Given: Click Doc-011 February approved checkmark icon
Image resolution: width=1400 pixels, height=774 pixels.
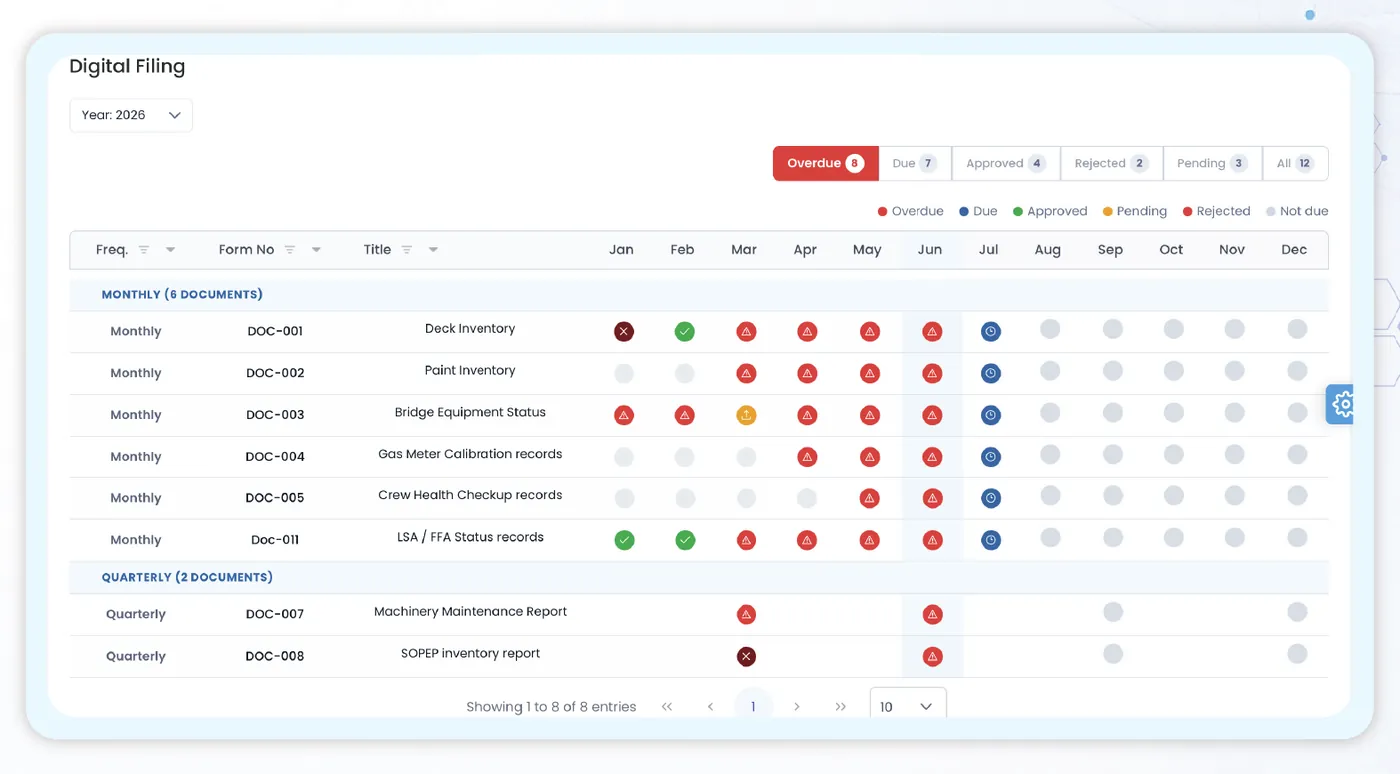Looking at the screenshot, I should [x=684, y=540].
